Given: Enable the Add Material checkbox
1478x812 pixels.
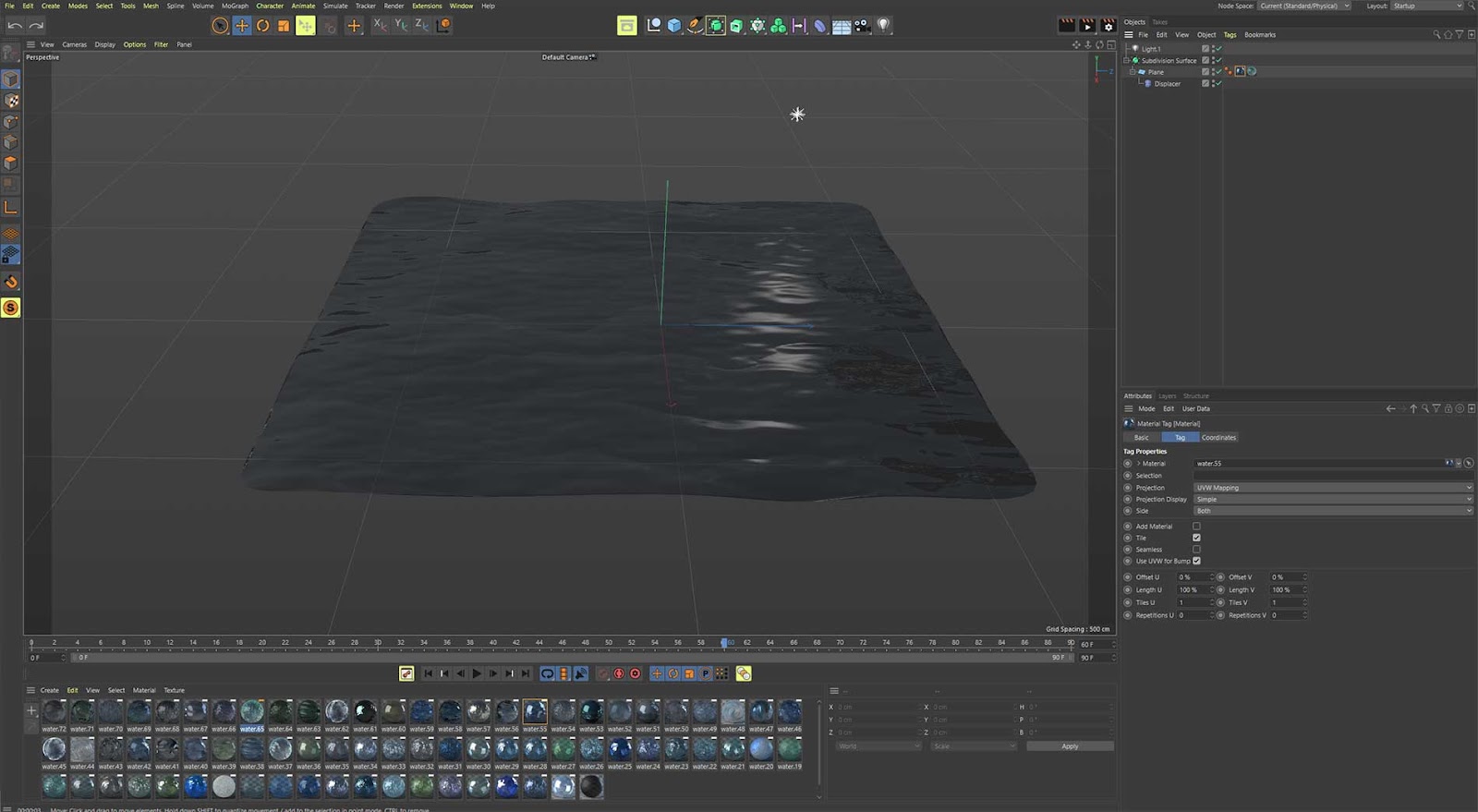Looking at the screenshot, I should click(x=1196, y=527).
